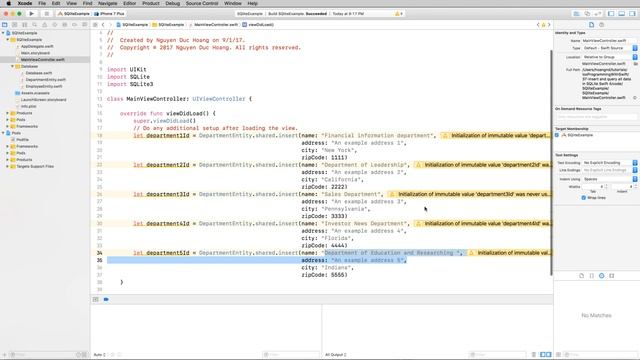Go forward in editor history
This screenshot has height=360, width=640.
point(110,24)
